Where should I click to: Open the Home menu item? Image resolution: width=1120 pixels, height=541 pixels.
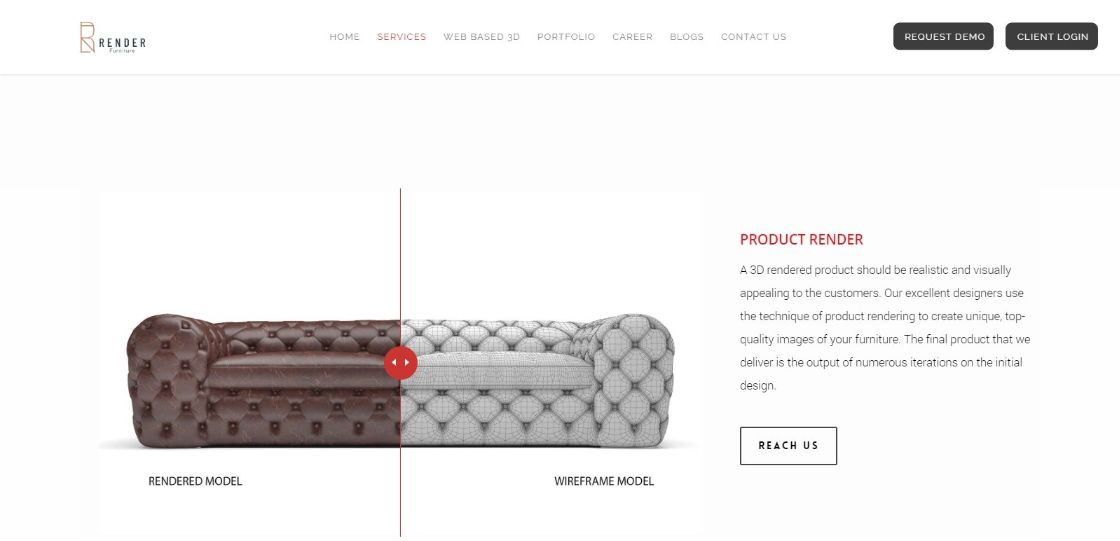(344, 36)
